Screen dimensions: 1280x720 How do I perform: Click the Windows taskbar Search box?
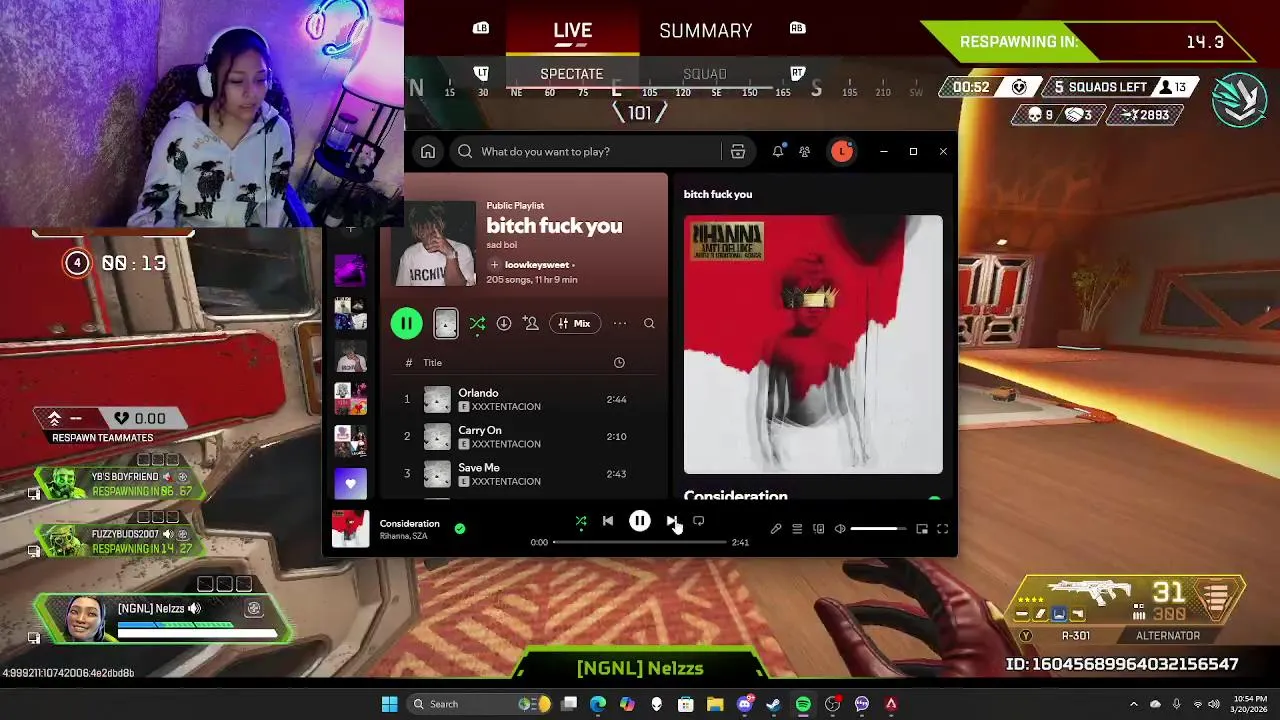click(x=479, y=704)
